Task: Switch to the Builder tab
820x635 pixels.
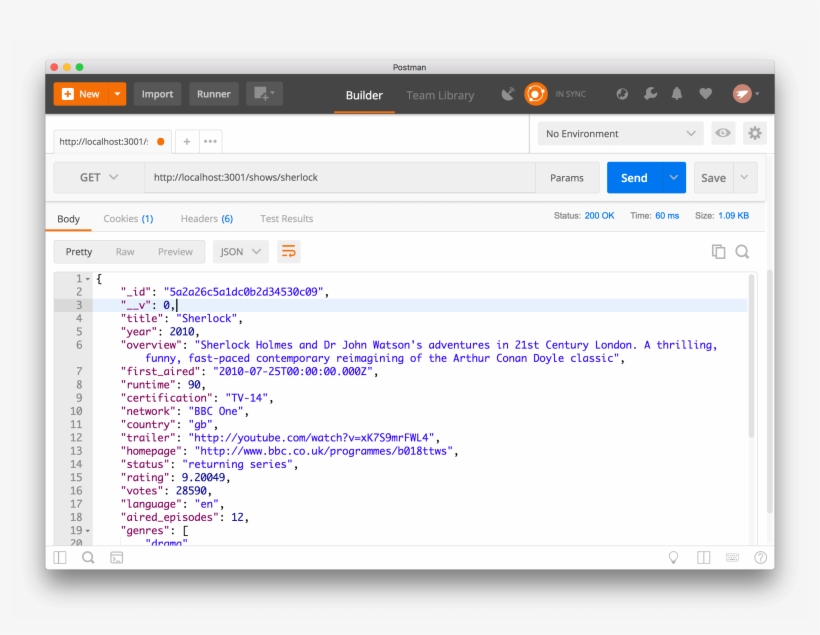Action: pos(364,95)
